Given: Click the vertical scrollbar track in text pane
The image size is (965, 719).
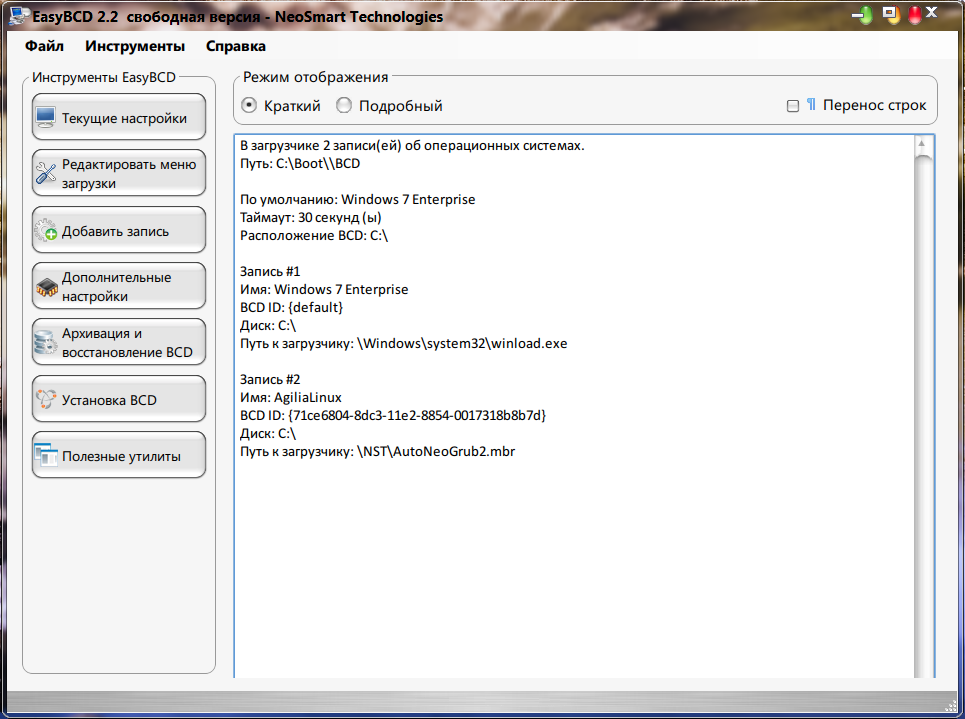Looking at the screenshot, I should tap(922, 419).
